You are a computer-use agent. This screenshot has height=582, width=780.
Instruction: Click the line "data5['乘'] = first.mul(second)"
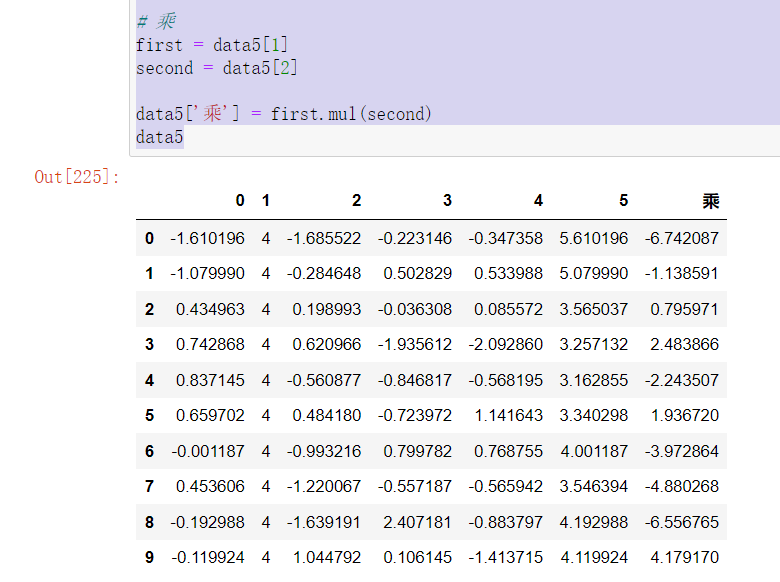click(x=284, y=114)
